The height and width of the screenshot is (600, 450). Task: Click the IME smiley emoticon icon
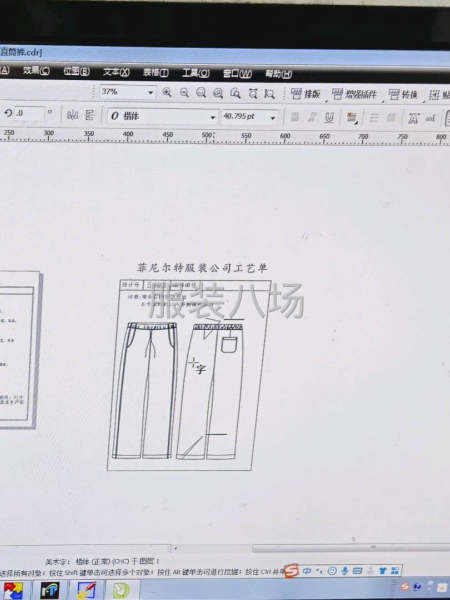pos(332,571)
